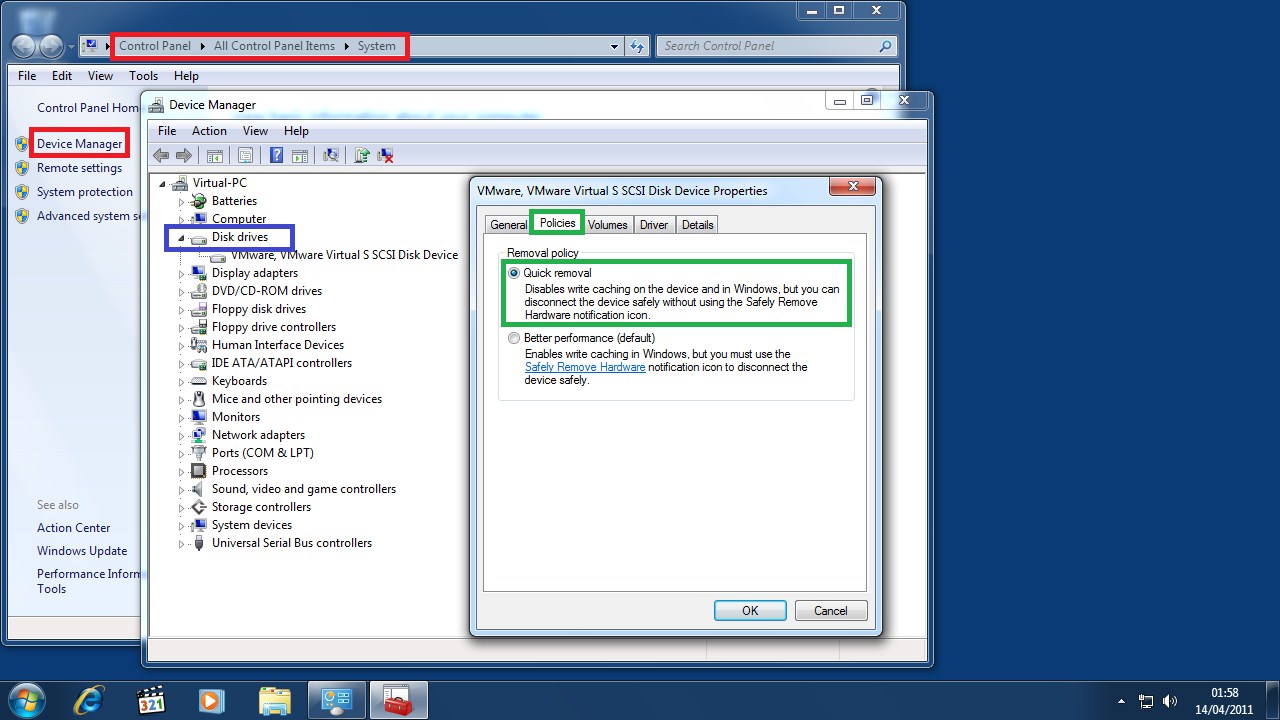Open the Properties toolbar icon in Device Manager
Screen dimensions: 1280x720
(245, 155)
